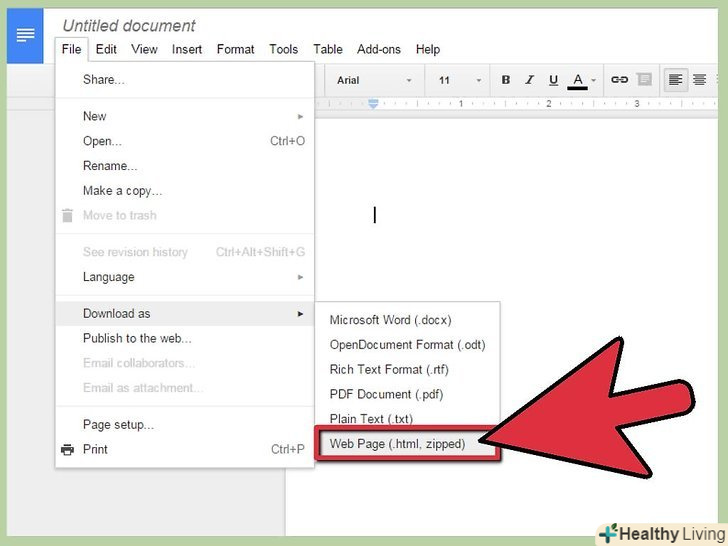Open the Add-ons menu
728x546 pixels.
click(x=379, y=49)
